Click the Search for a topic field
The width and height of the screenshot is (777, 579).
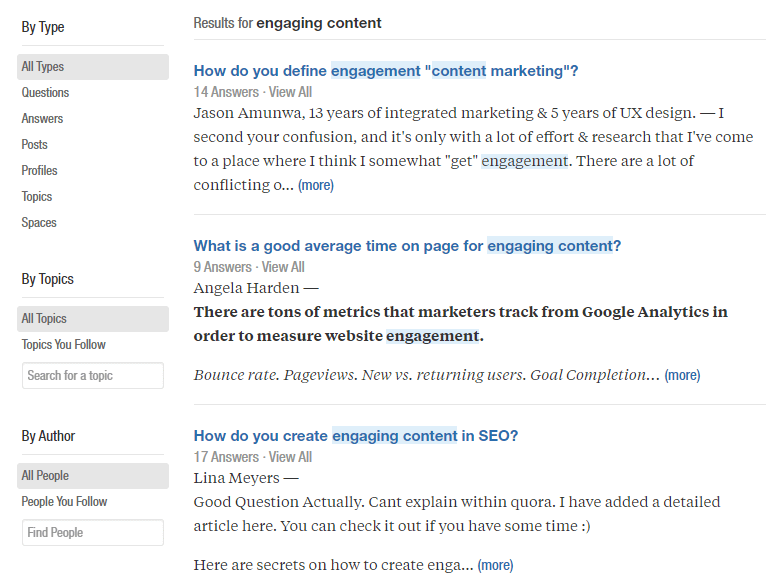tap(93, 375)
